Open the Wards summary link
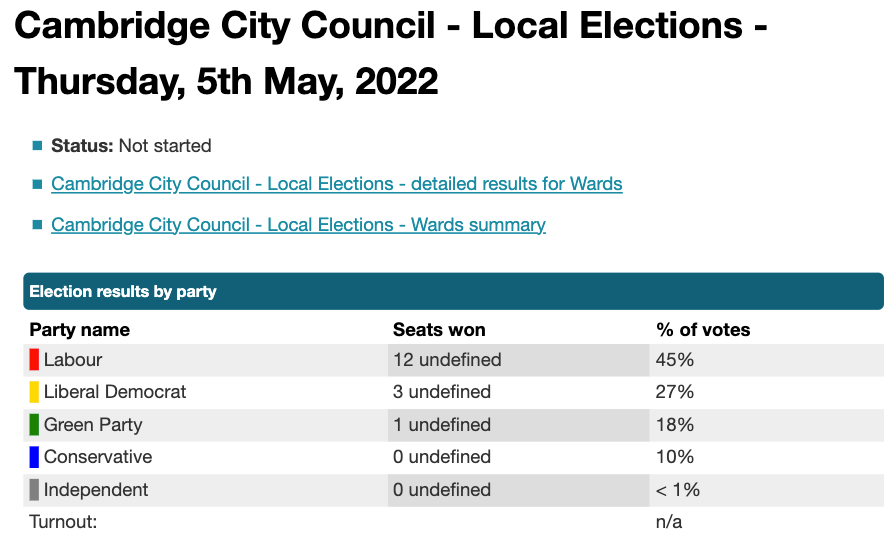The height and width of the screenshot is (554, 887). click(298, 225)
